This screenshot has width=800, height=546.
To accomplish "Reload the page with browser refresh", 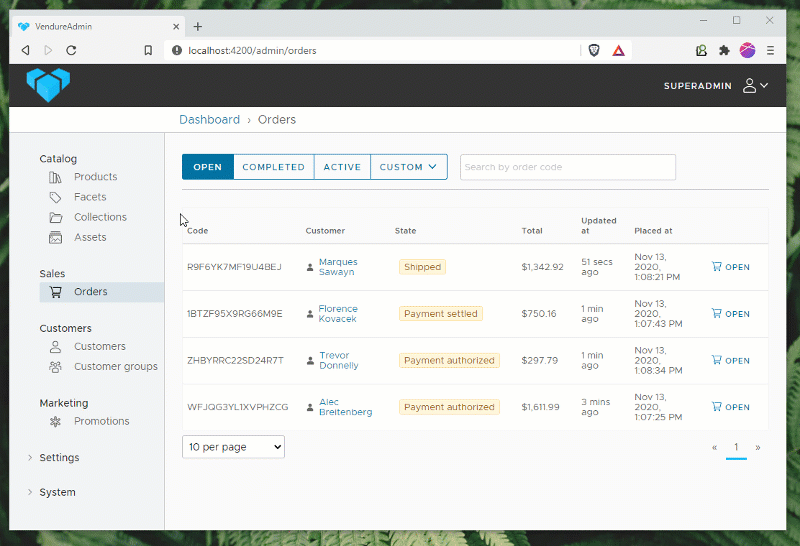I will click(71, 50).
